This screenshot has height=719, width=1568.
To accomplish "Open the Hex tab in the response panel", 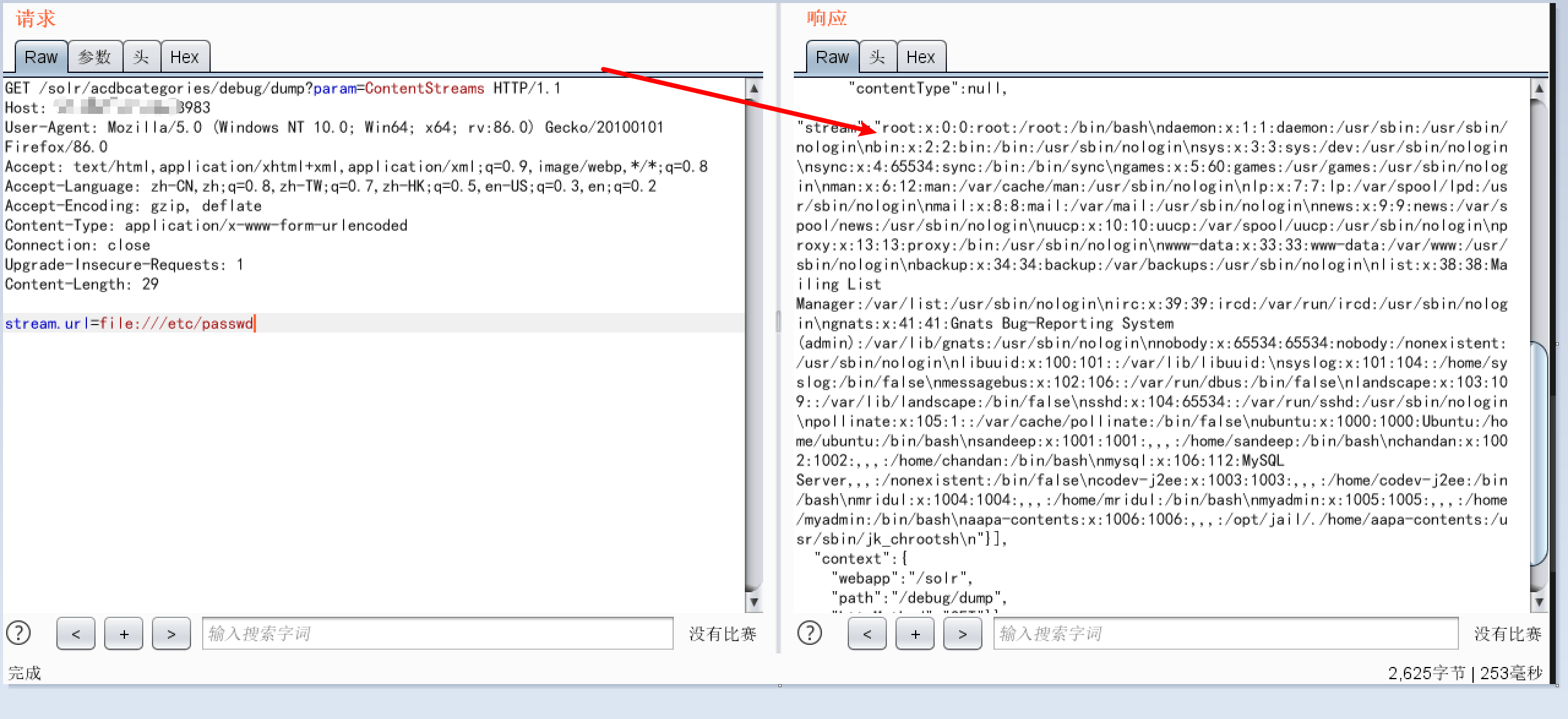I will (x=921, y=56).
